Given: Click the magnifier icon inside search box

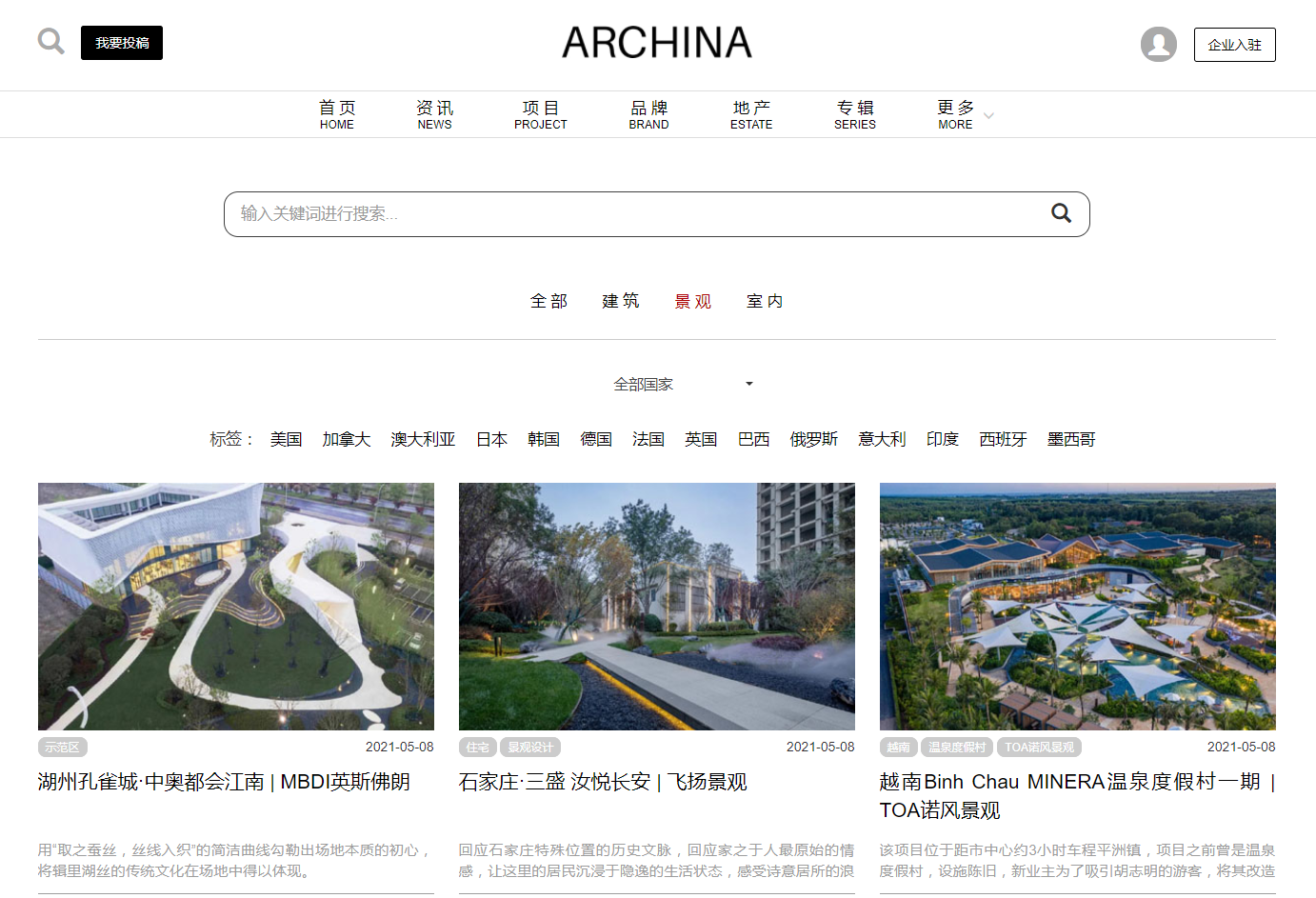Looking at the screenshot, I should [x=1061, y=213].
